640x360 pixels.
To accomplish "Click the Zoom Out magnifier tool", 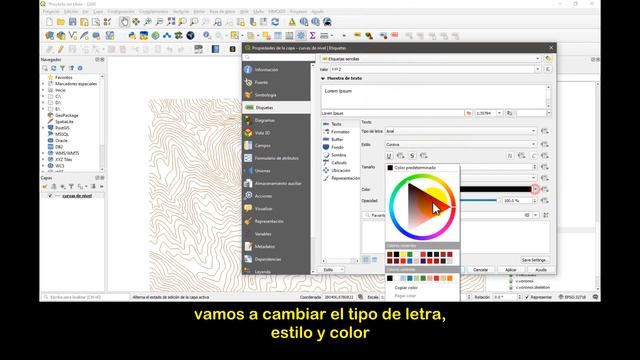I will coord(159,22).
